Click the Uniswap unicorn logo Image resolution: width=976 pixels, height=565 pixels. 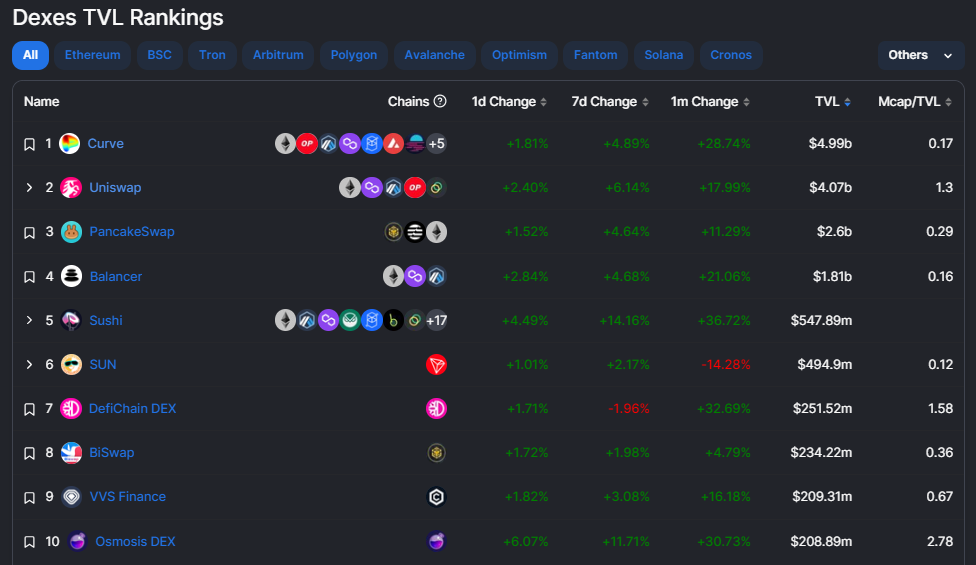71,187
